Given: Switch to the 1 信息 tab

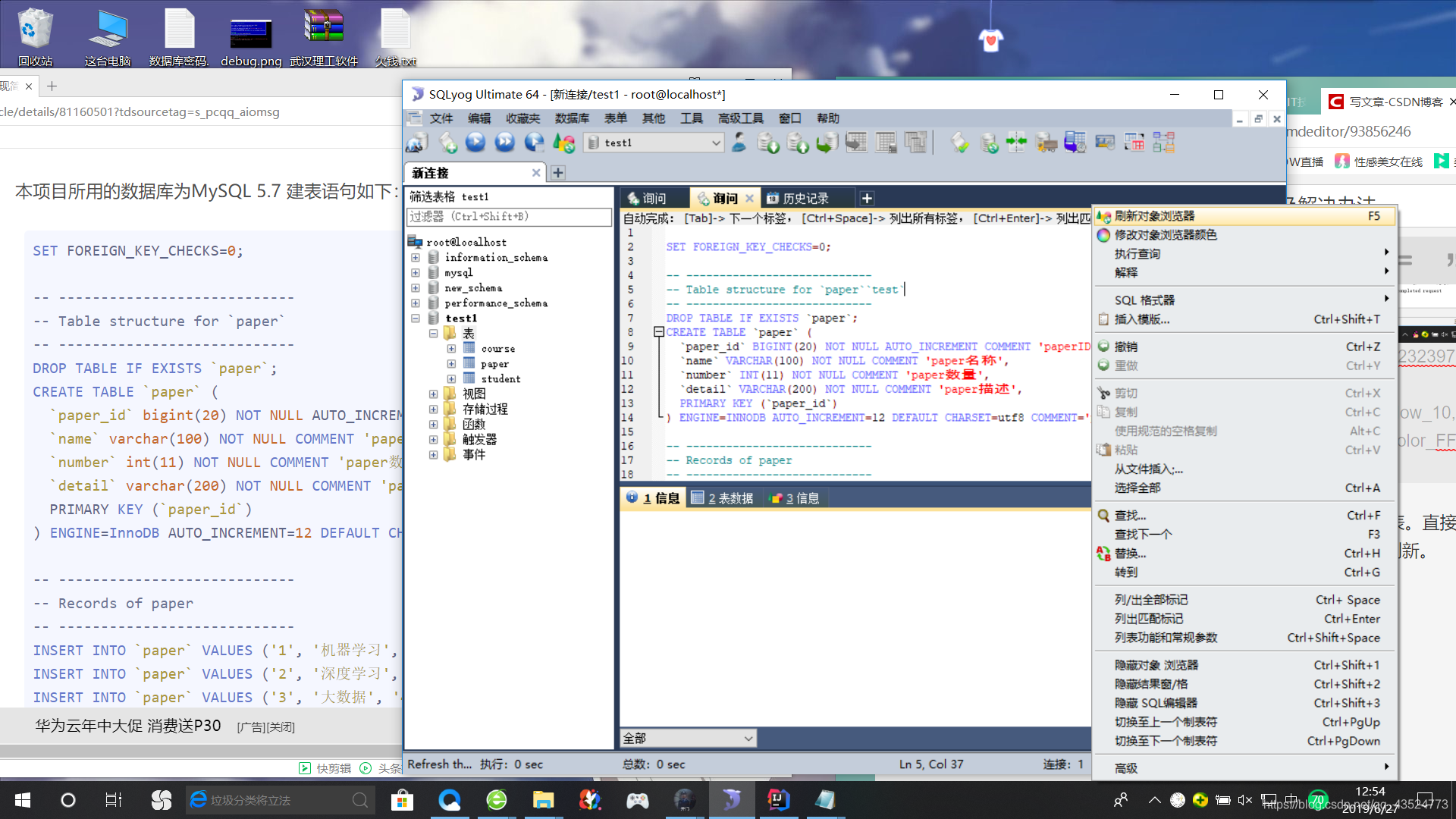Looking at the screenshot, I should [x=654, y=498].
